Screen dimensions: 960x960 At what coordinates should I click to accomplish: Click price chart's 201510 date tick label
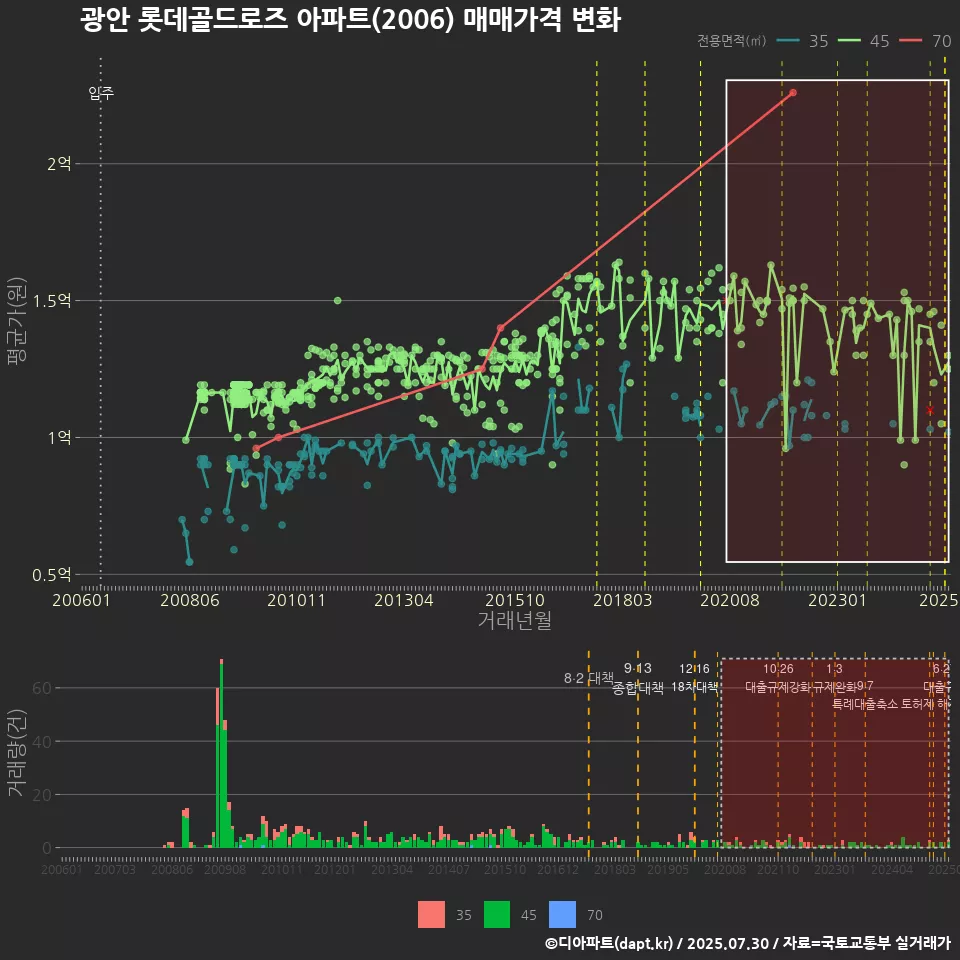point(514,600)
